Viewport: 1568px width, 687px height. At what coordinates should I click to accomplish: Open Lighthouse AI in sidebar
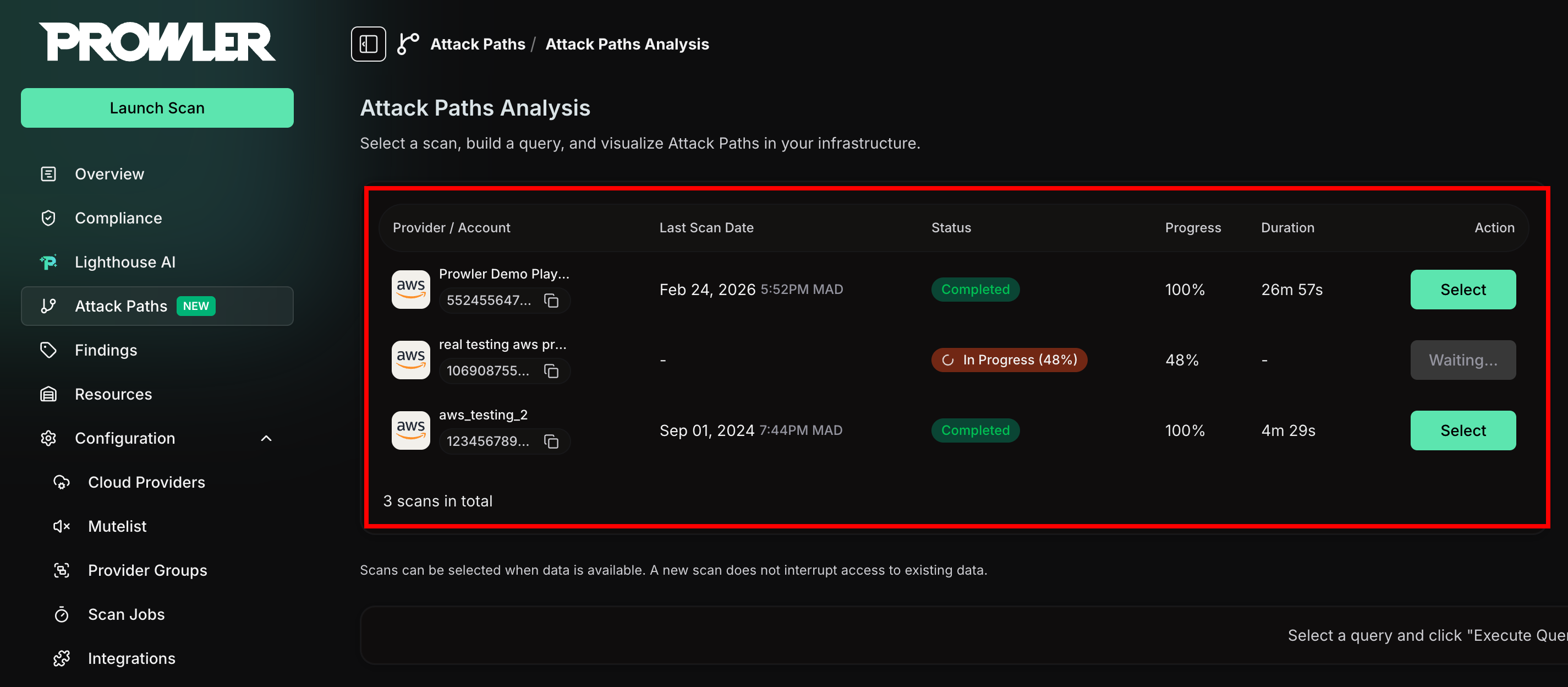point(125,262)
